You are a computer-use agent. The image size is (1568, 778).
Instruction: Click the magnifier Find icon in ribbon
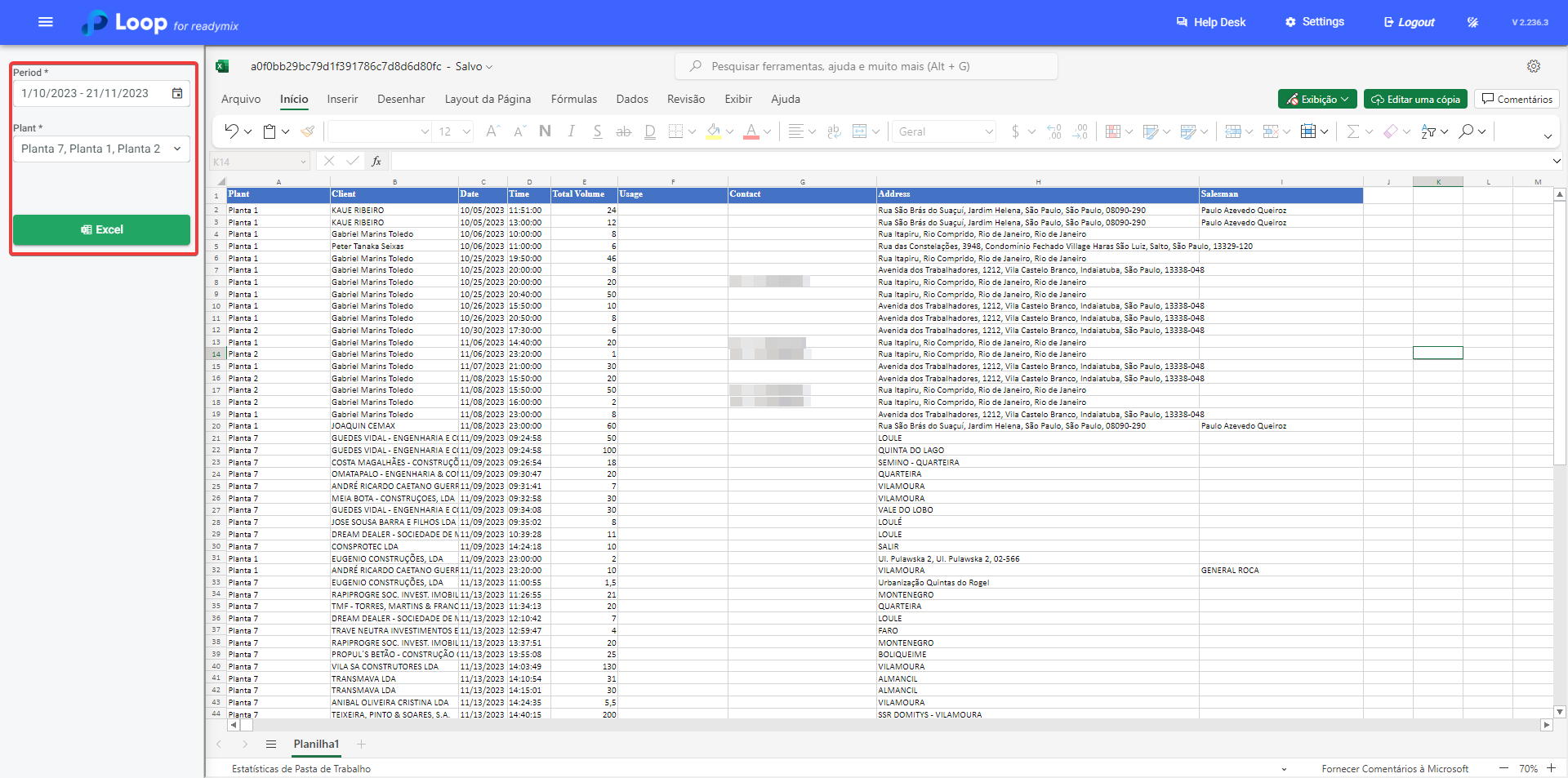click(1467, 131)
